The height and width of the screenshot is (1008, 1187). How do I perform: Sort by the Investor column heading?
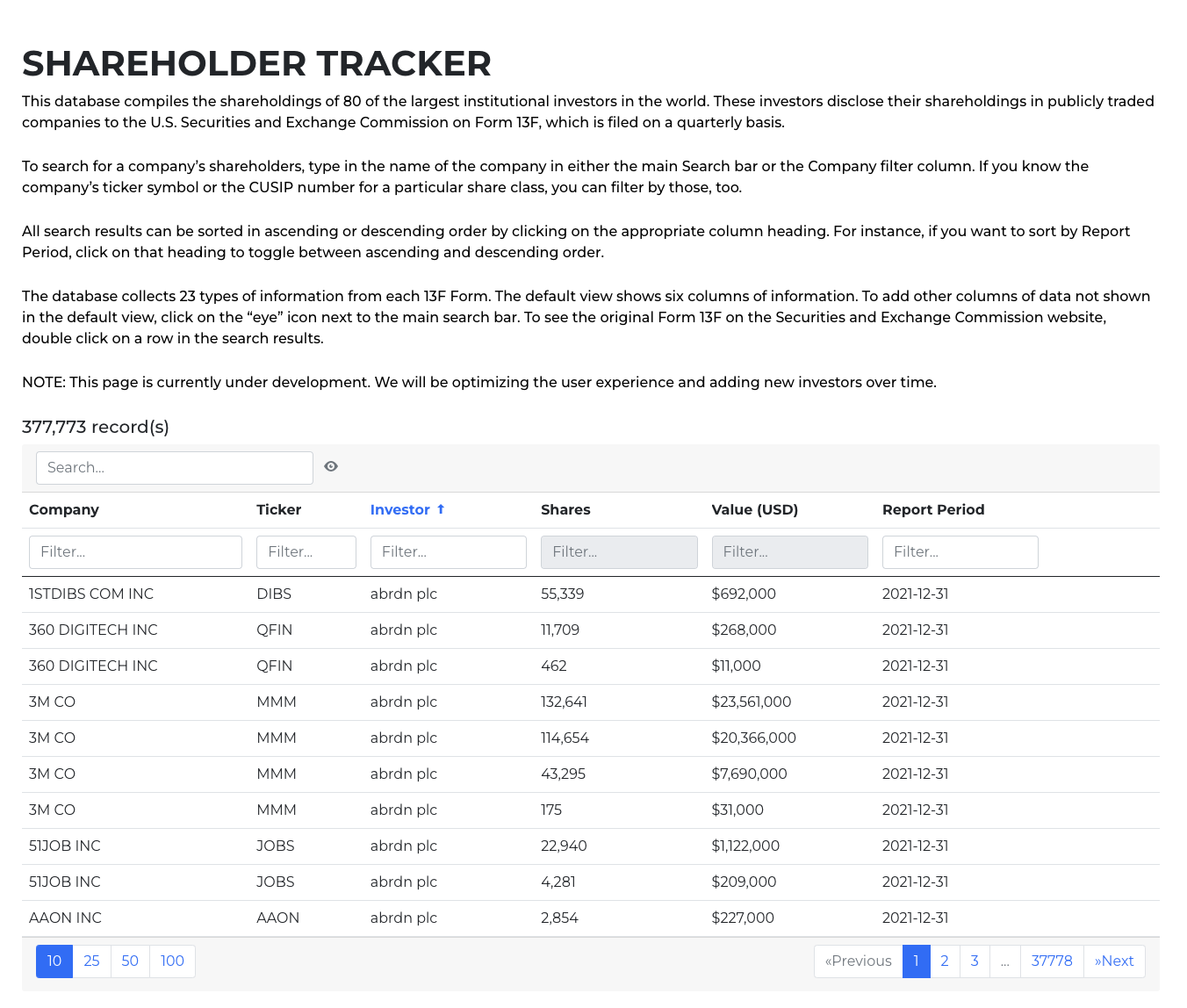tap(400, 509)
